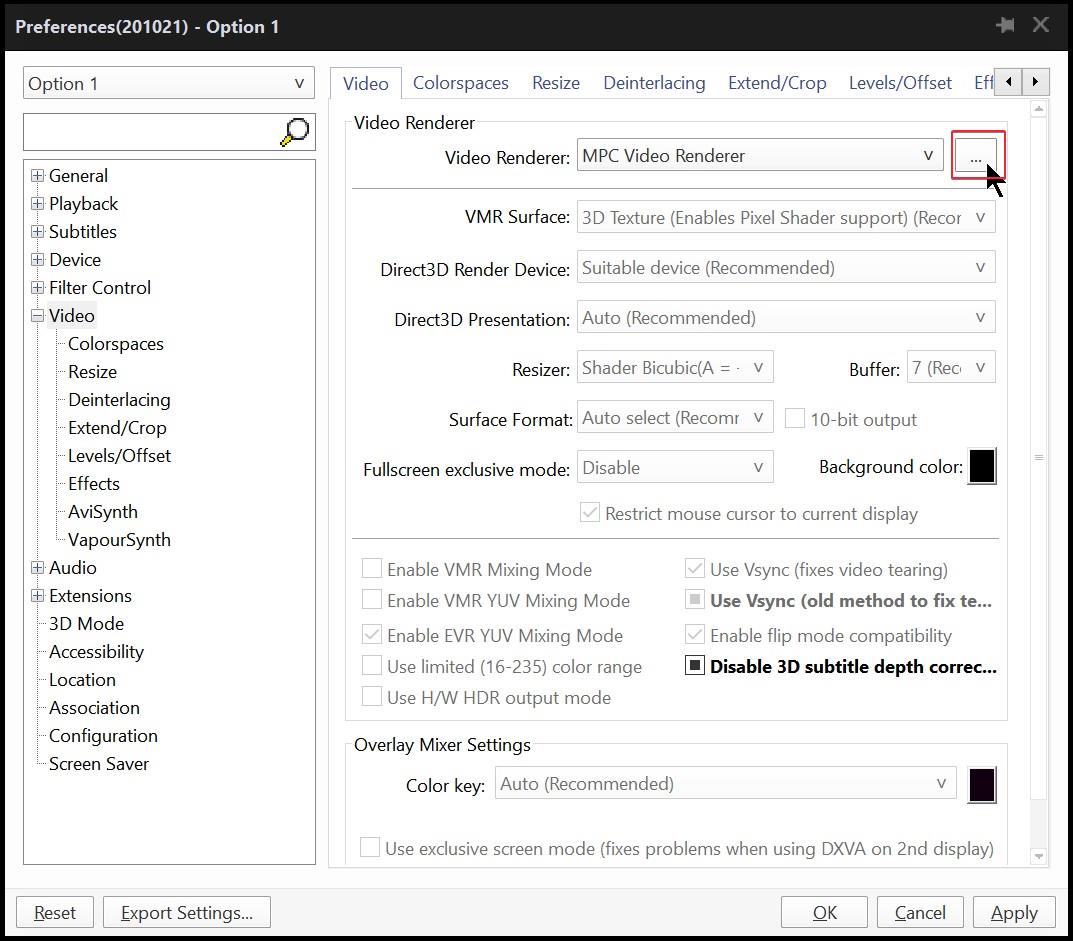Pick the Background color swatch
Viewport: 1073px width, 941px height.
[982, 467]
